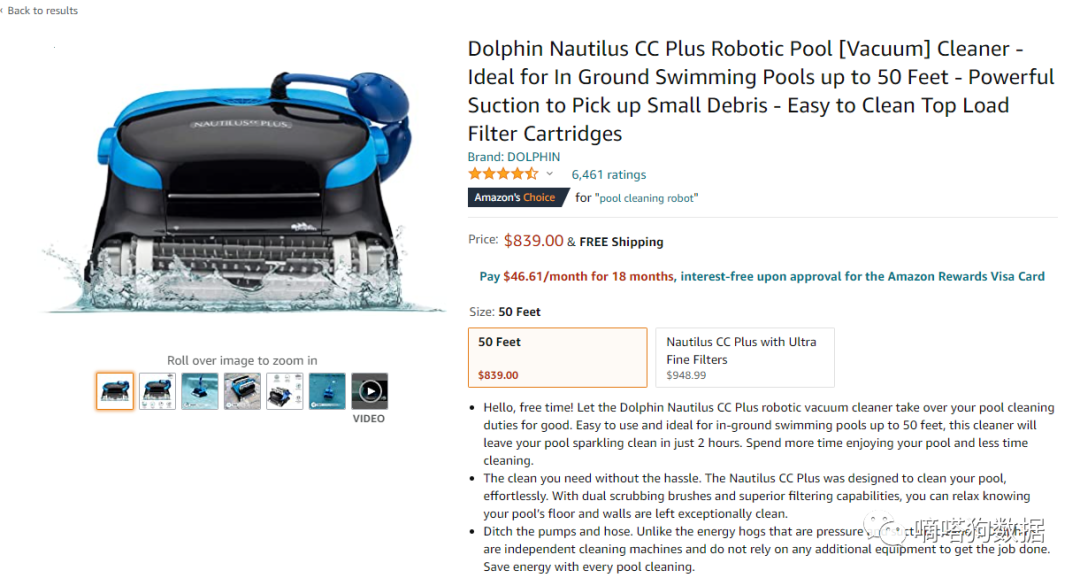Open the 6,461 ratings link
This screenshot has width=1080, height=578.
pyautogui.click(x=609, y=174)
